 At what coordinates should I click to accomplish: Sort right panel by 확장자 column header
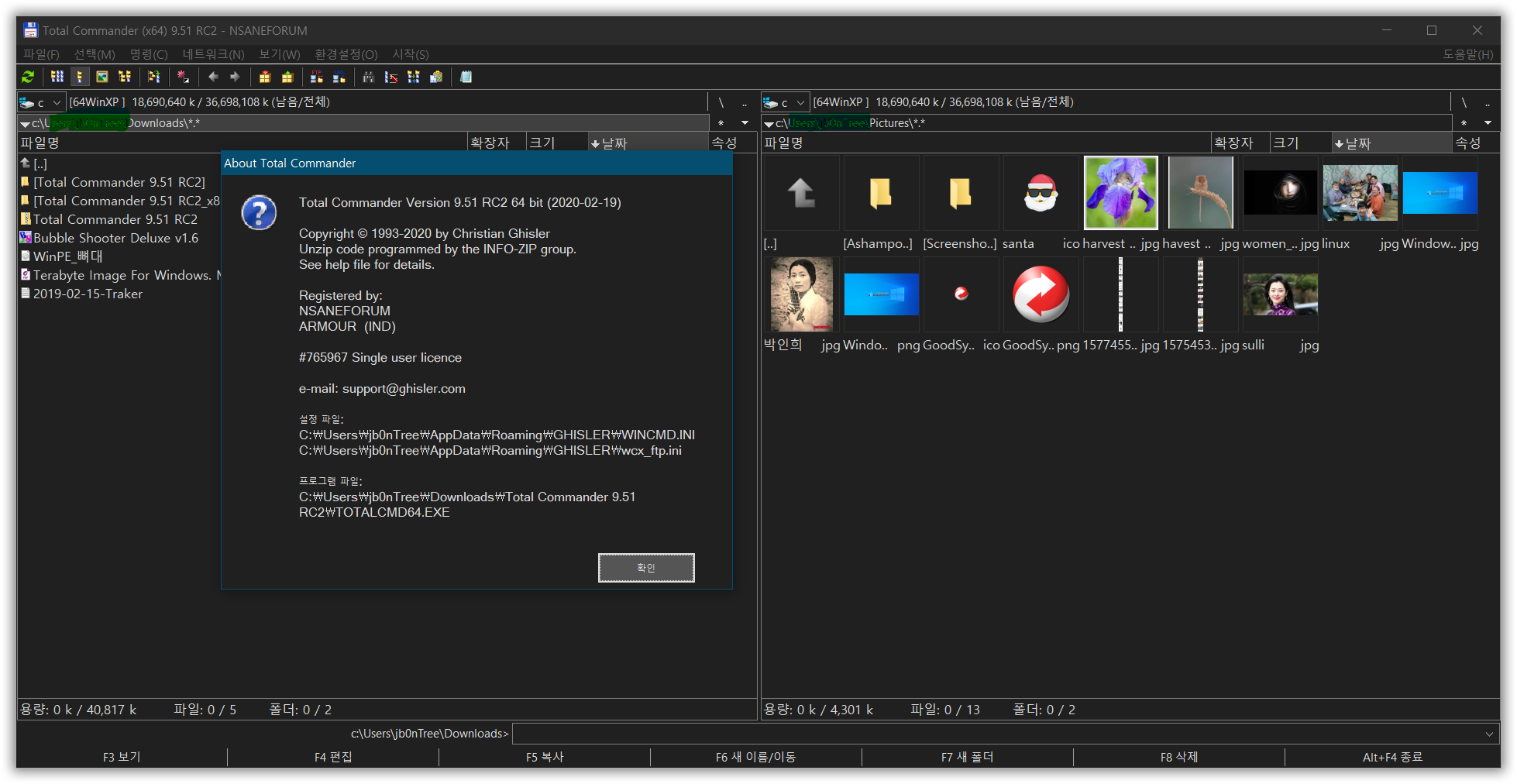tap(1240, 143)
